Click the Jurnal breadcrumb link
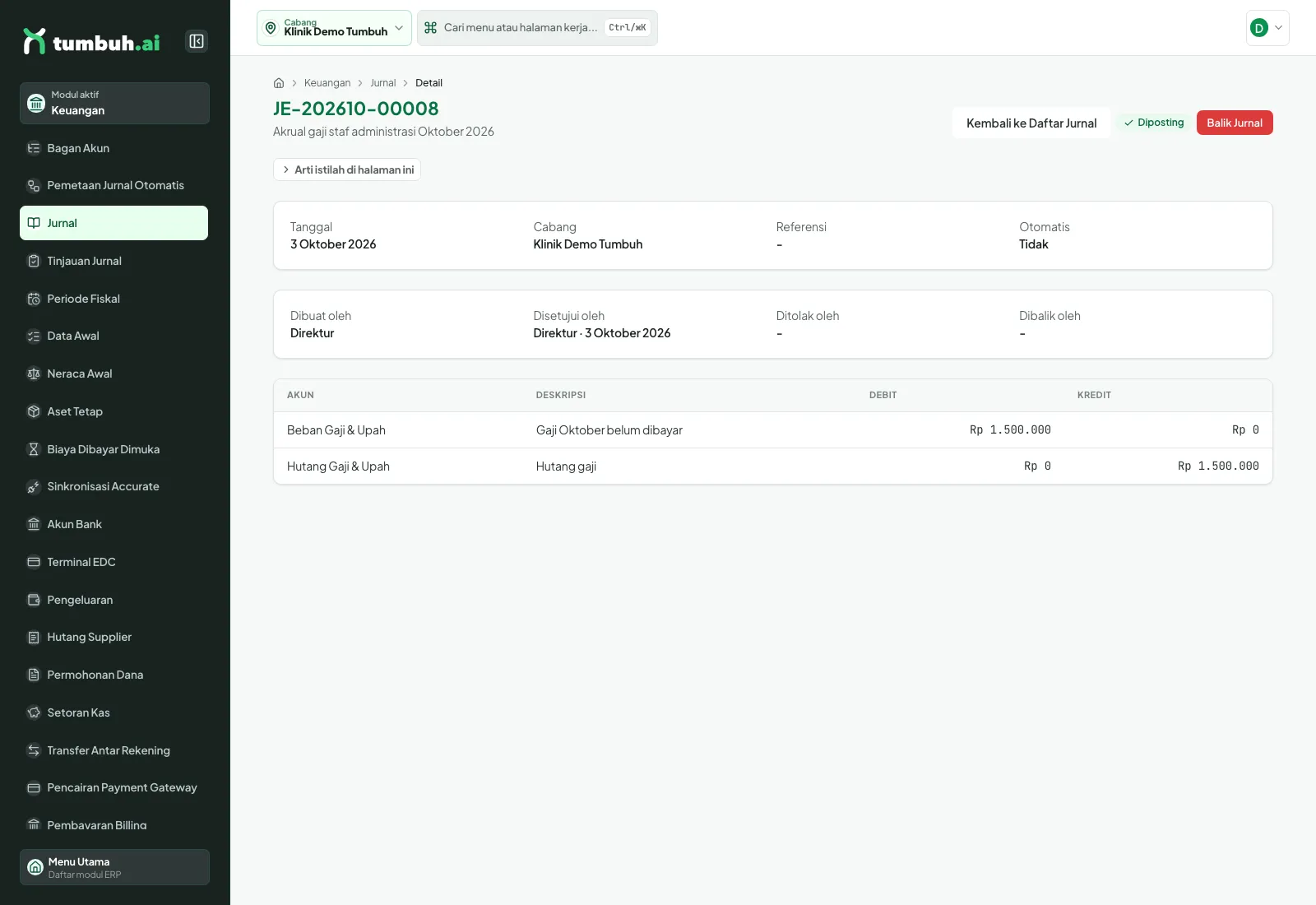The image size is (1316, 905). click(x=382, y=83)
